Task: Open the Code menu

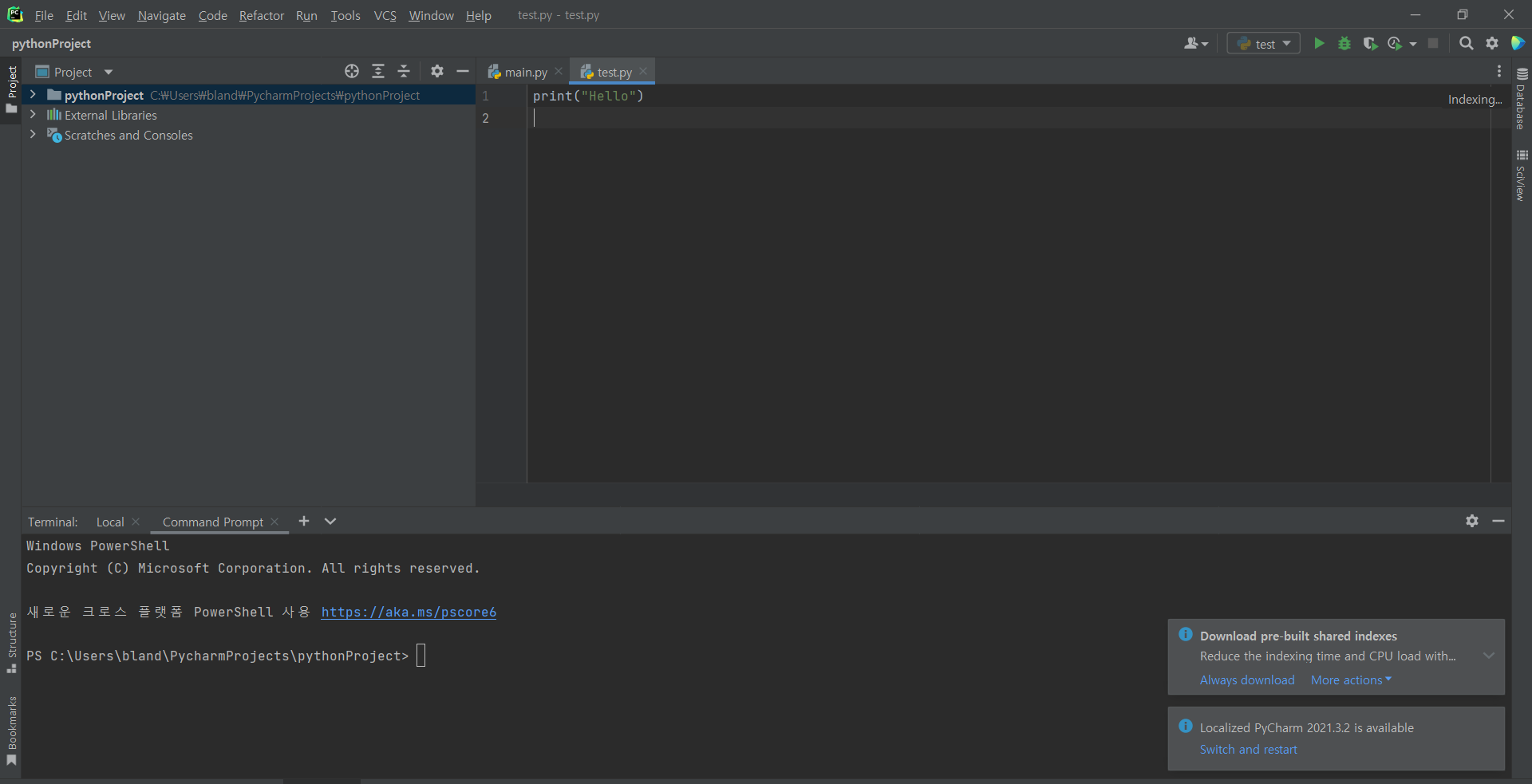Action: click(x=213, y=15)
